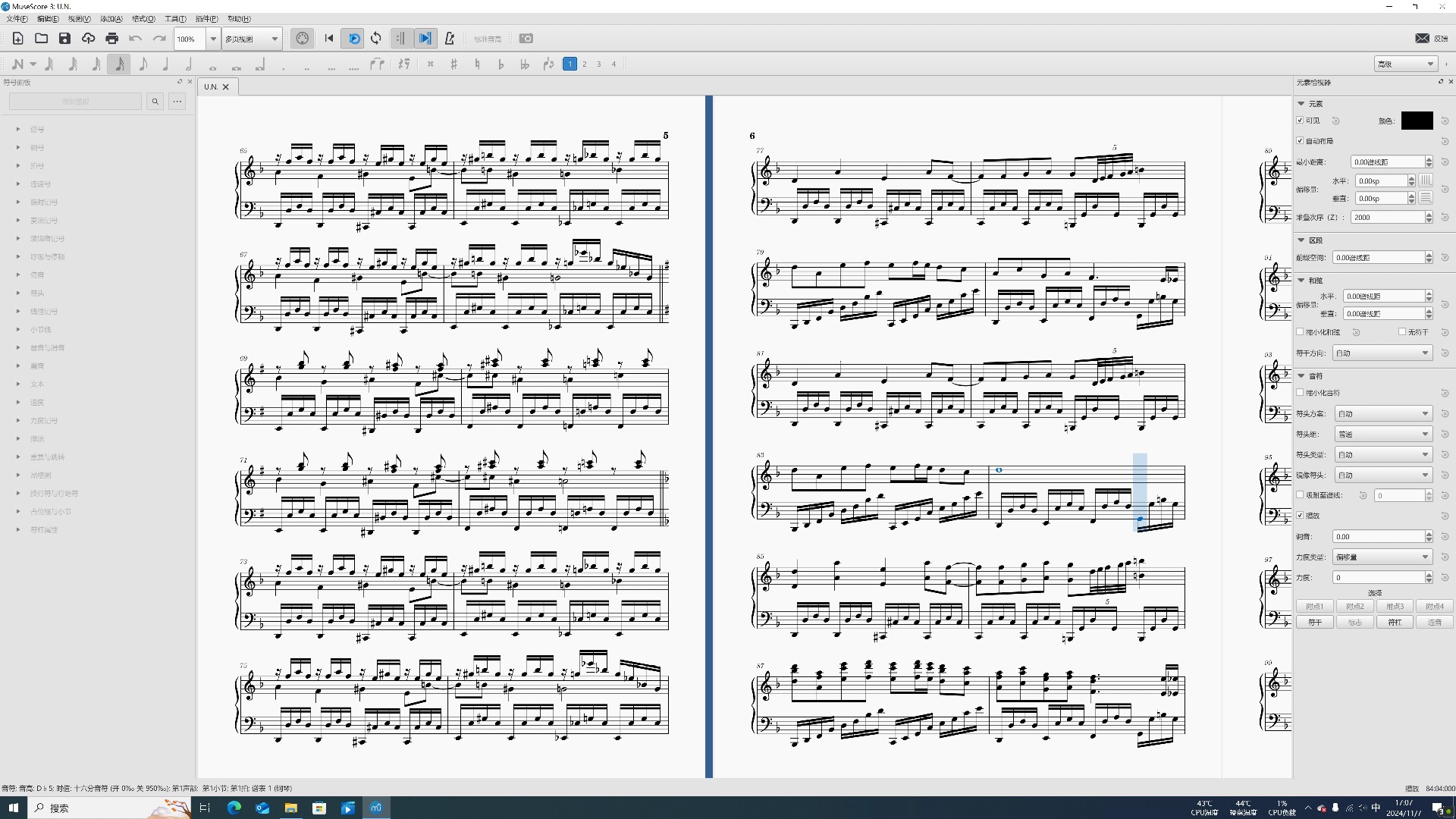Save the score with the floppy disk icon
Image resolution: width=1456 pixels, height=819 pixels.
pos(64,39)
